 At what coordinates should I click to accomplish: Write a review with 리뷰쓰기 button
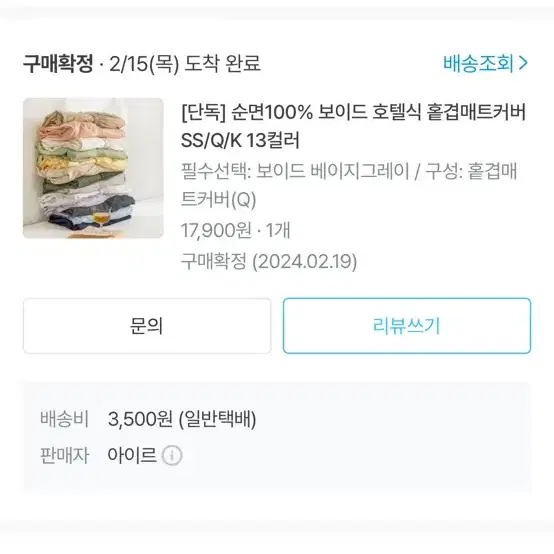[x=407, y=325]
